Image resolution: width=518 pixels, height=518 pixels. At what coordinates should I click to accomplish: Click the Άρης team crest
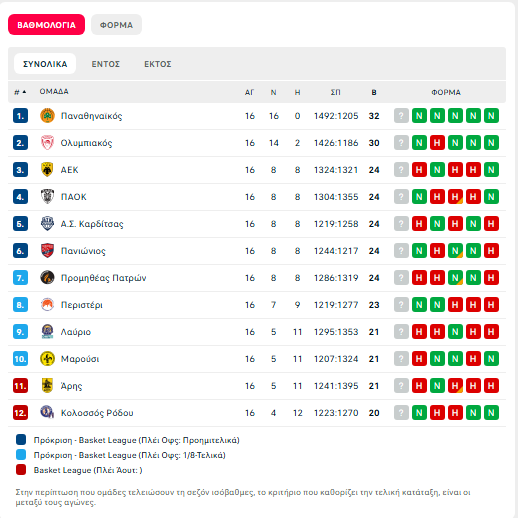click(47, 386)
